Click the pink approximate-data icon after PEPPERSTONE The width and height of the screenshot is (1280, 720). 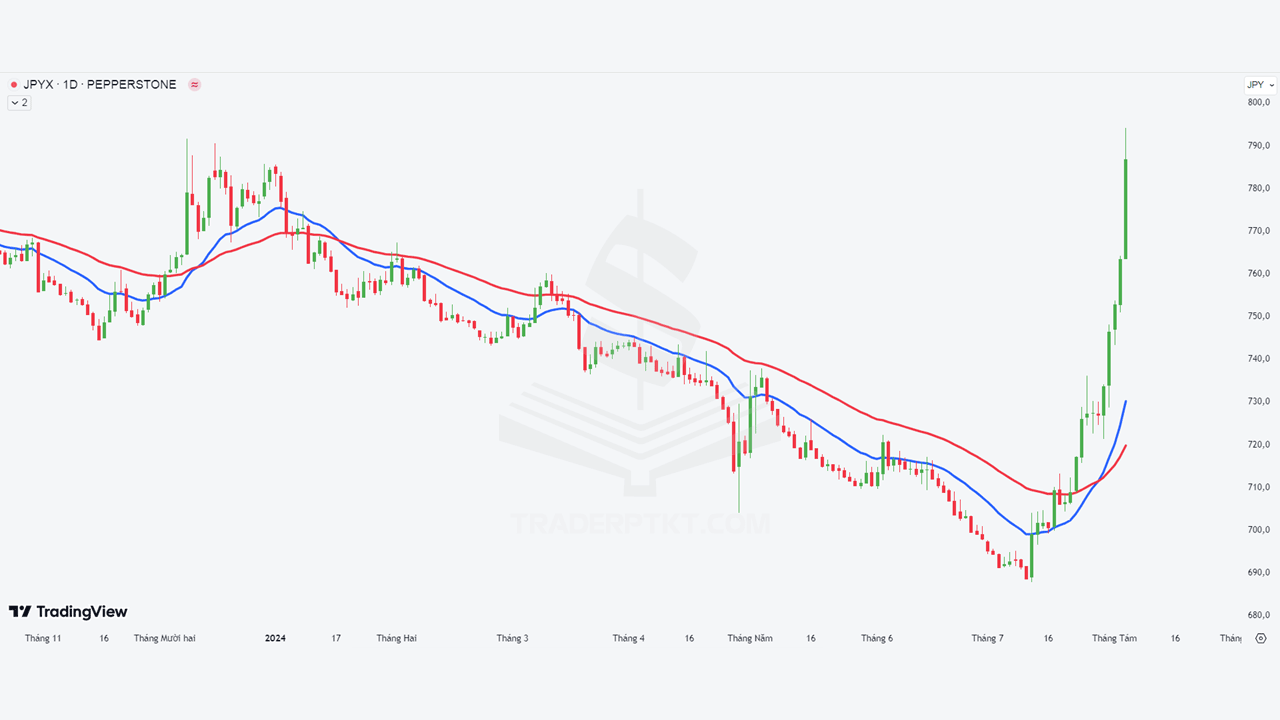(194, 85)
